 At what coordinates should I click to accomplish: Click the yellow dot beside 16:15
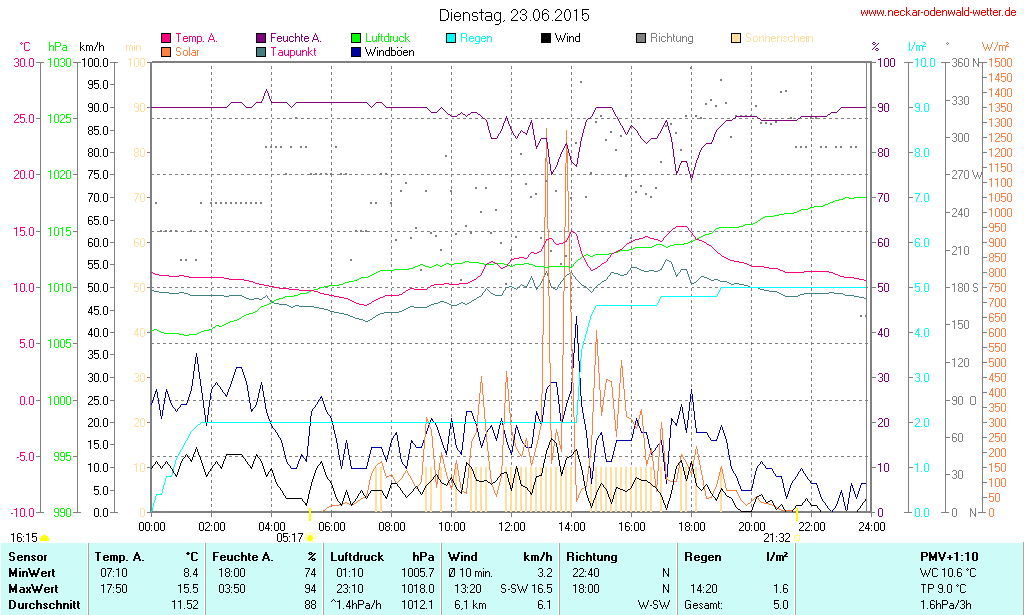pyautogui.click(x=44, y=538)
